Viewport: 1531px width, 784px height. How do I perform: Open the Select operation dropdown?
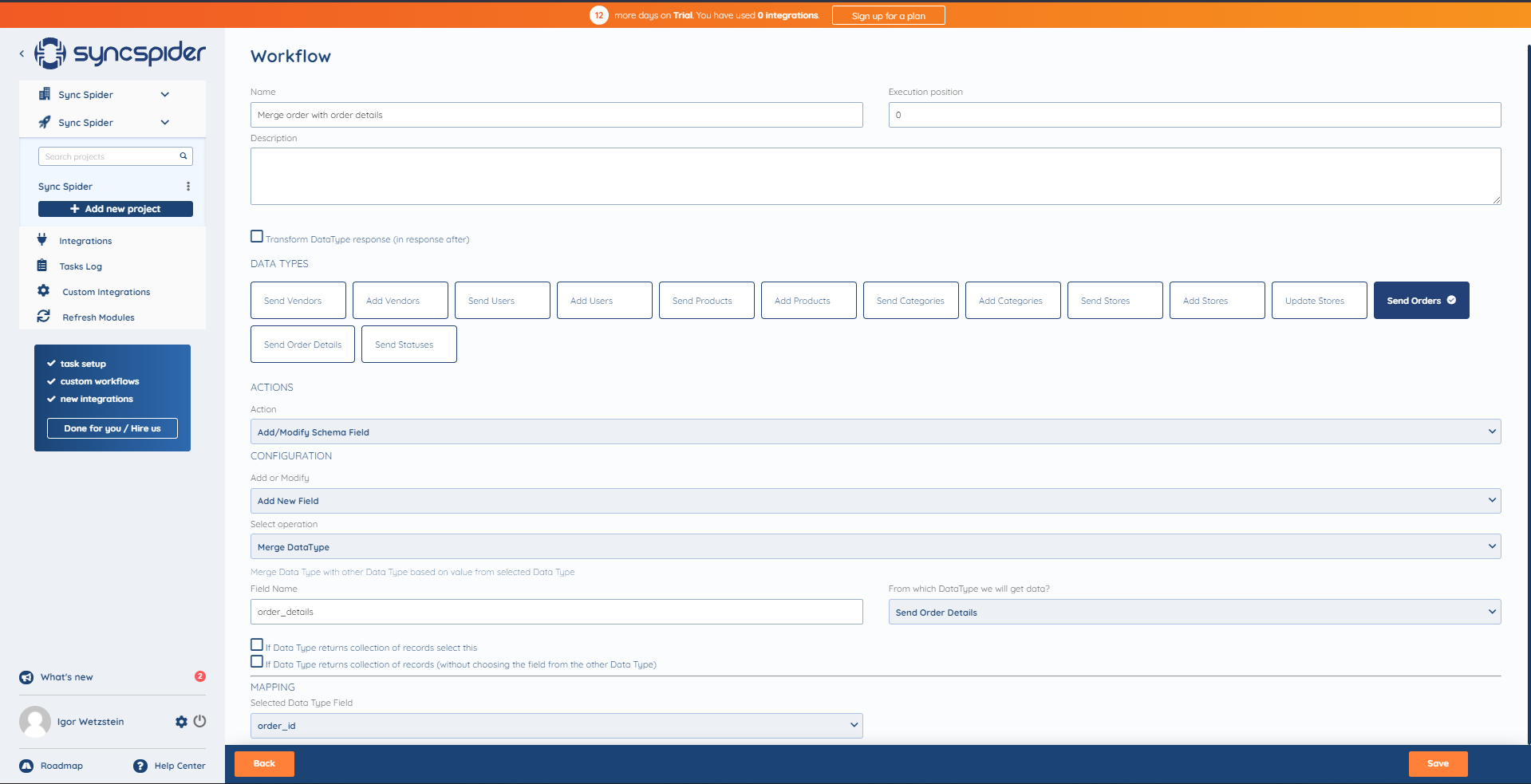[x=876, y=546]
